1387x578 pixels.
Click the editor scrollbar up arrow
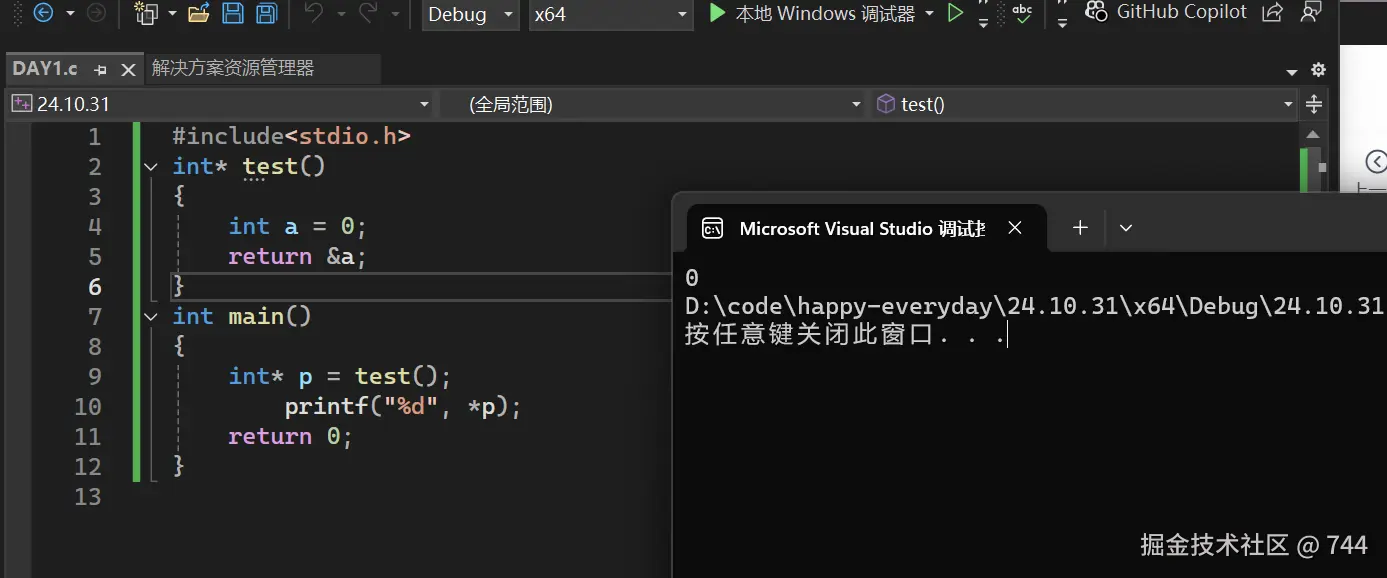pyautogui.click(x=1314, y=135)
